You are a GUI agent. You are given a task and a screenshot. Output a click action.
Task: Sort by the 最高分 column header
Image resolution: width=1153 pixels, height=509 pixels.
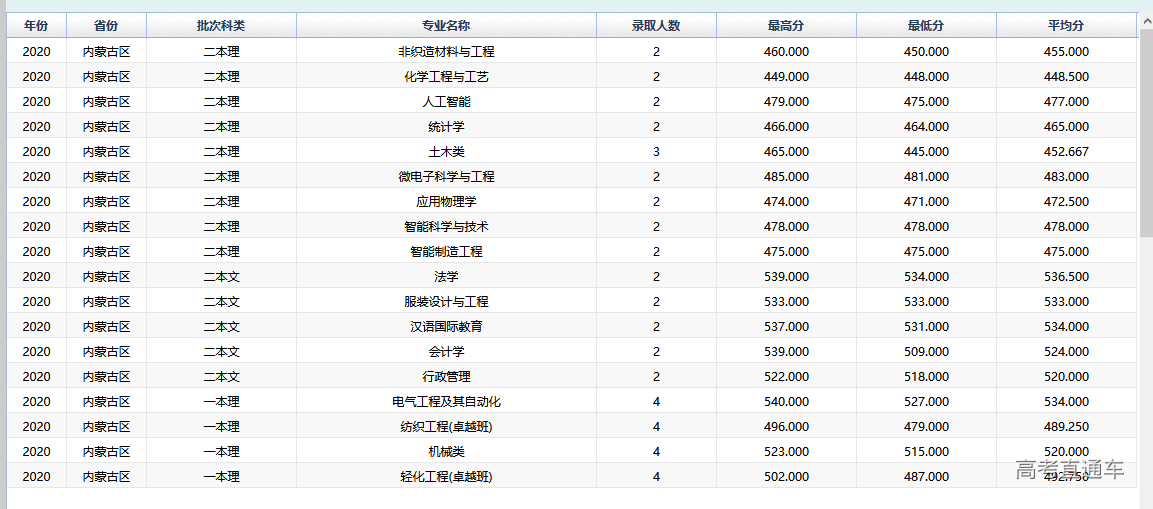(x=786, y=26)
